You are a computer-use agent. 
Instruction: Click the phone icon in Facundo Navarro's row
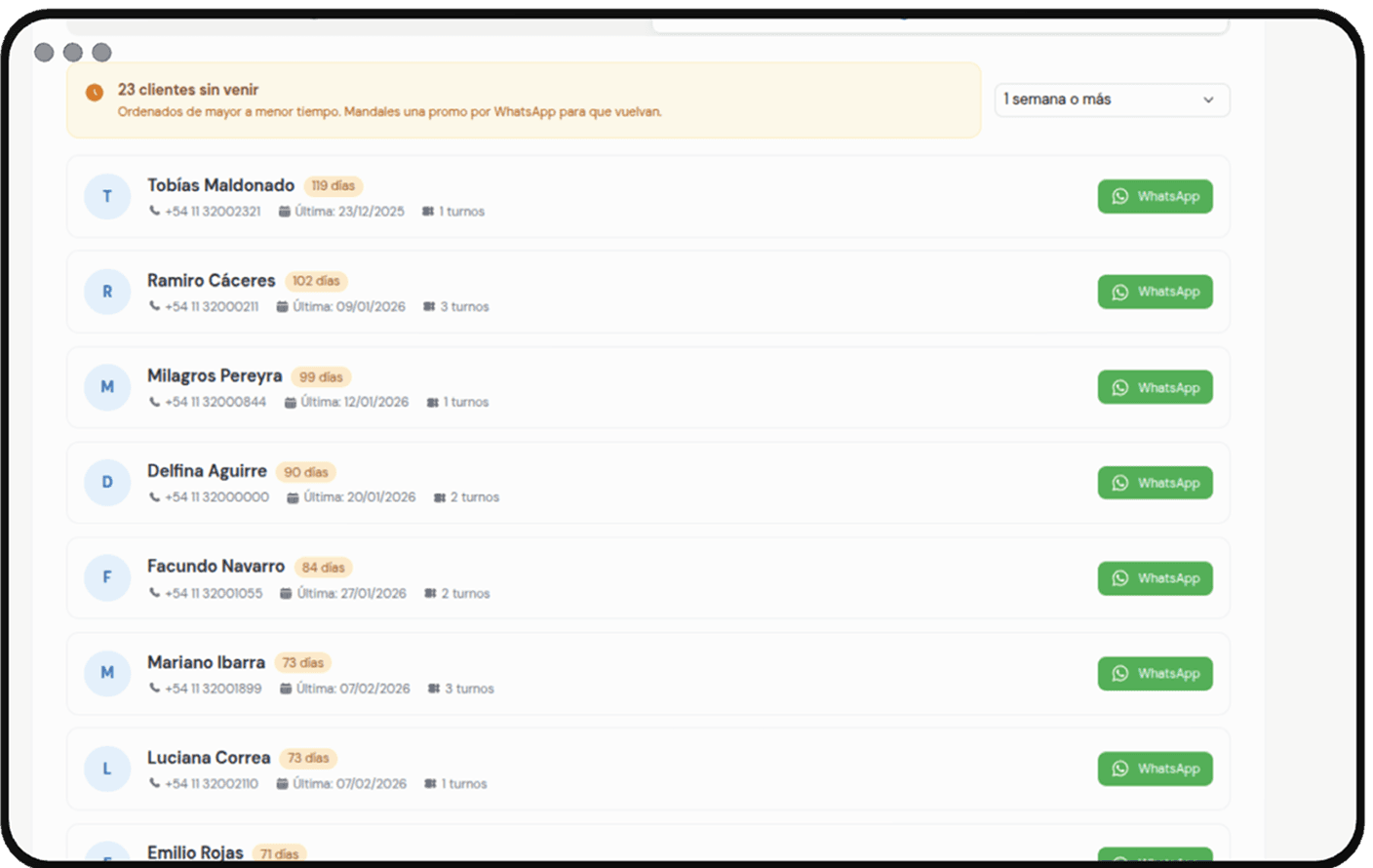[x=154, y=593]
